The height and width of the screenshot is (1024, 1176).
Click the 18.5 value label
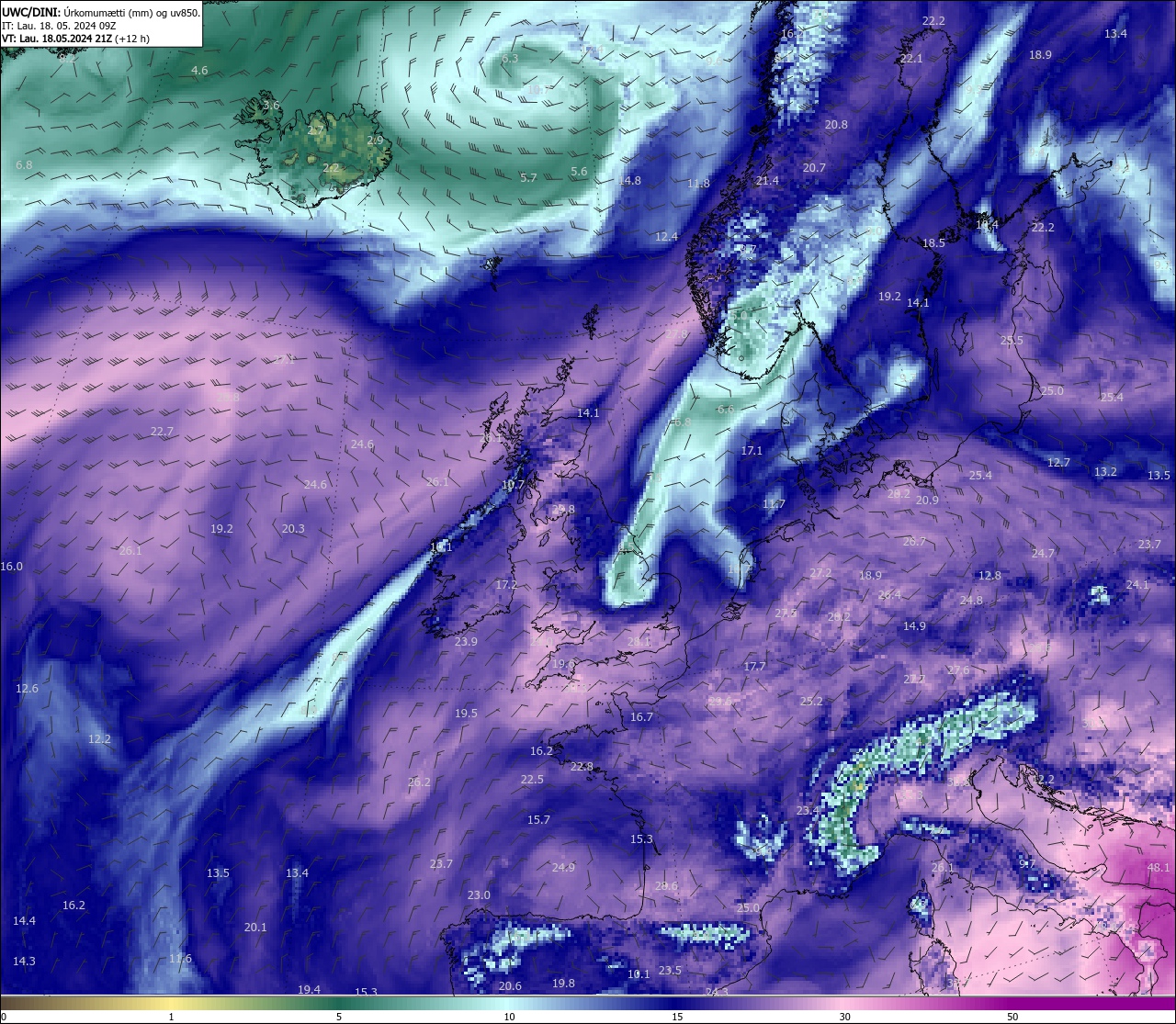[x=933, y=243]
